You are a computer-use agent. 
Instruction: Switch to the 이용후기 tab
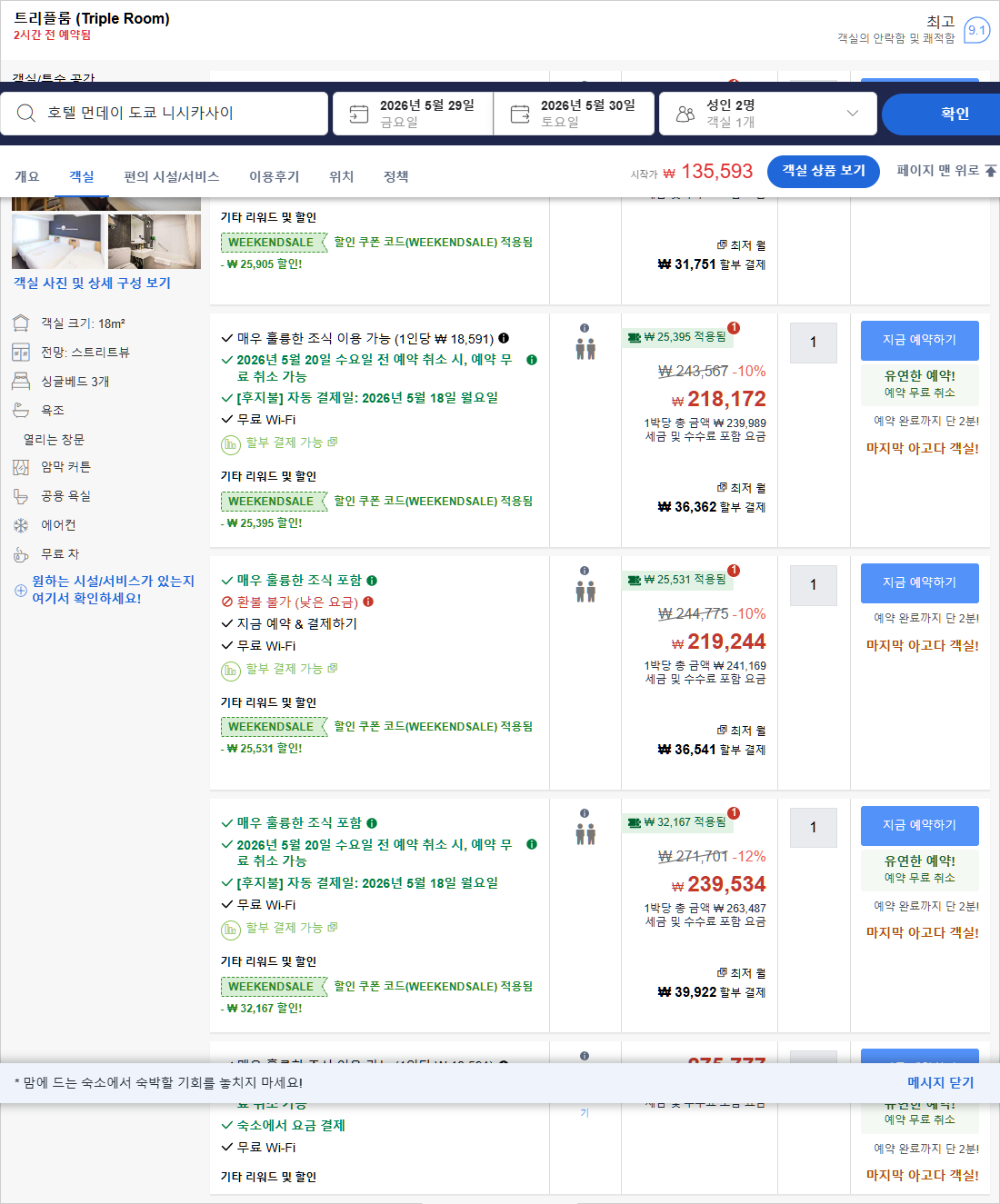pyautogui.click(x=273, y=177)
